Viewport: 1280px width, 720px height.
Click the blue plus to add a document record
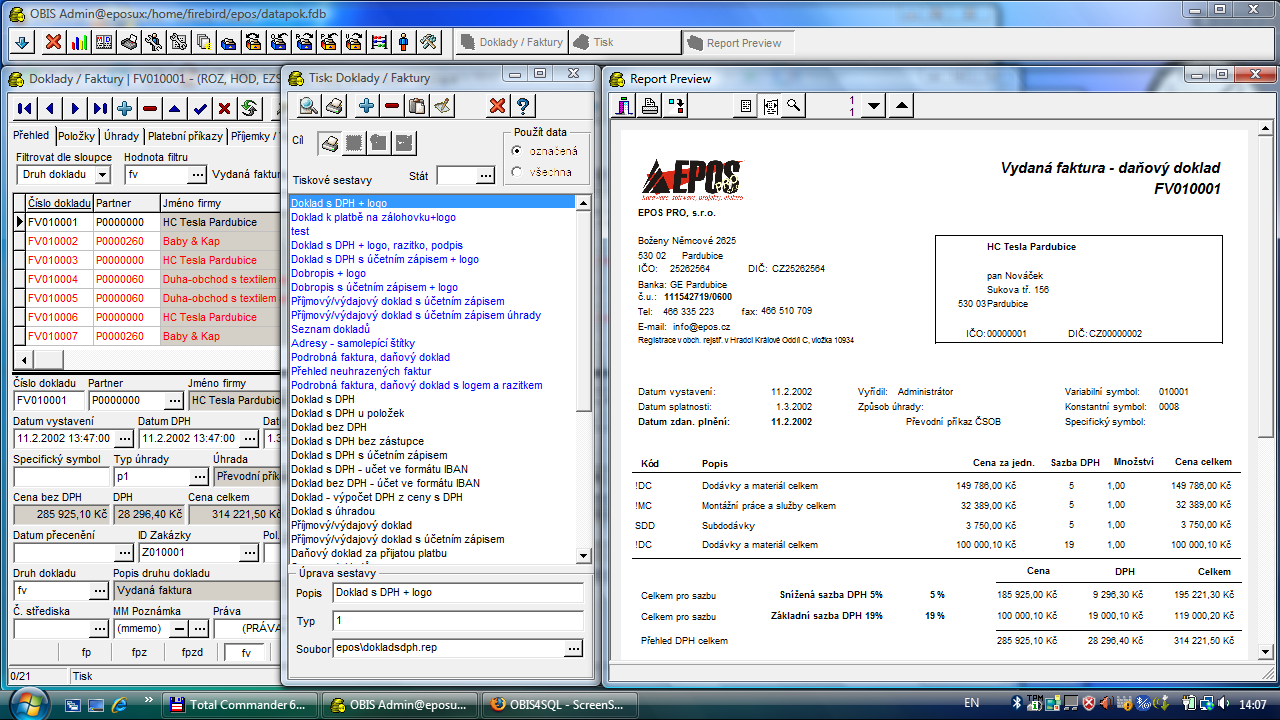click(x=125, y=108)
